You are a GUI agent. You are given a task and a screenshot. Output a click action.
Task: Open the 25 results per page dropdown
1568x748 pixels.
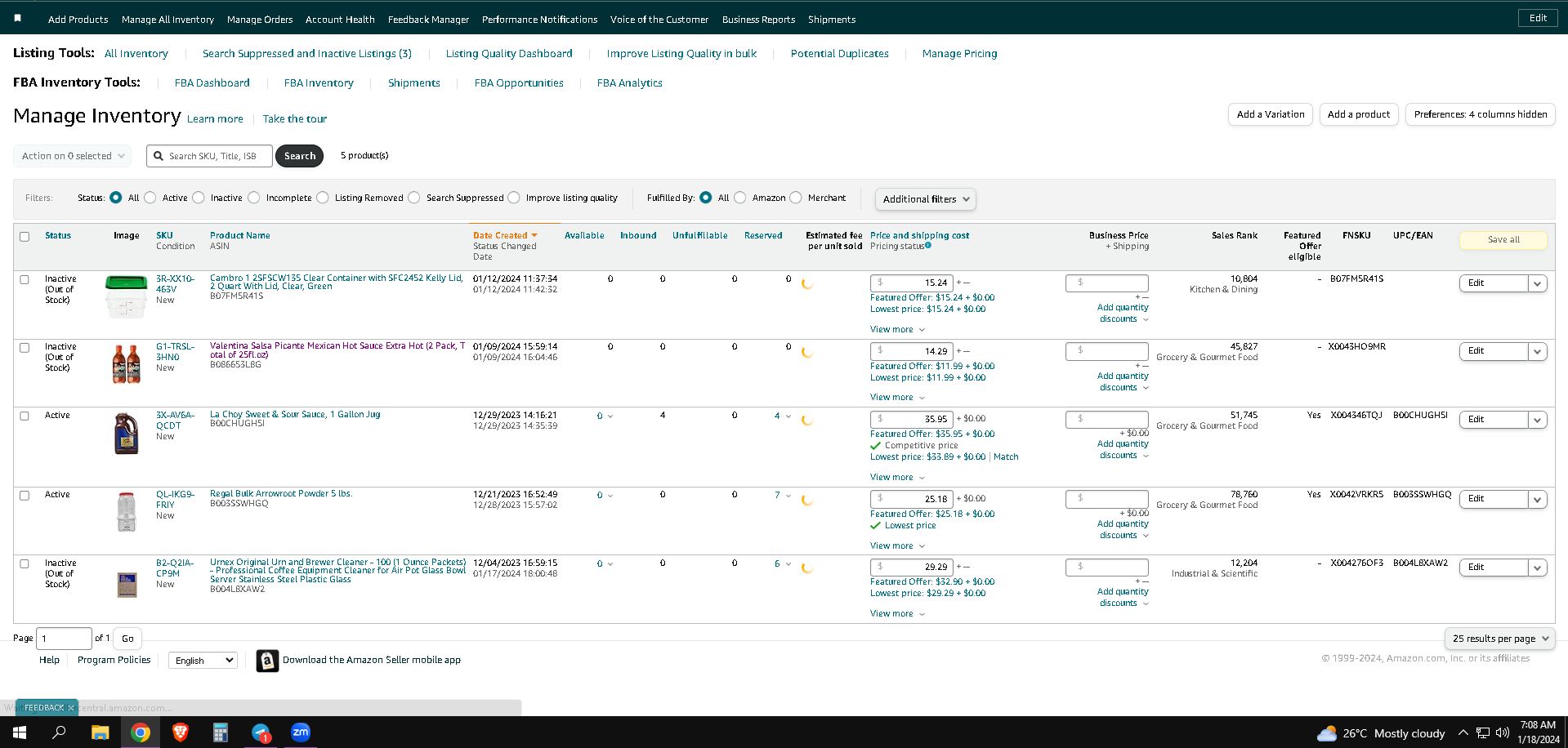tap(1500, 639)
